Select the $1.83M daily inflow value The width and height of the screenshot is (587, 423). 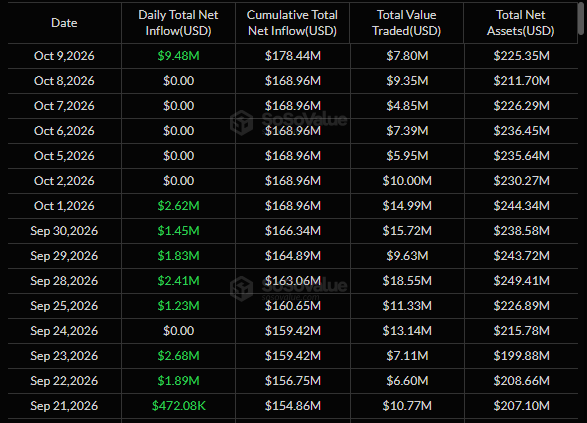(x=178, y=256)
